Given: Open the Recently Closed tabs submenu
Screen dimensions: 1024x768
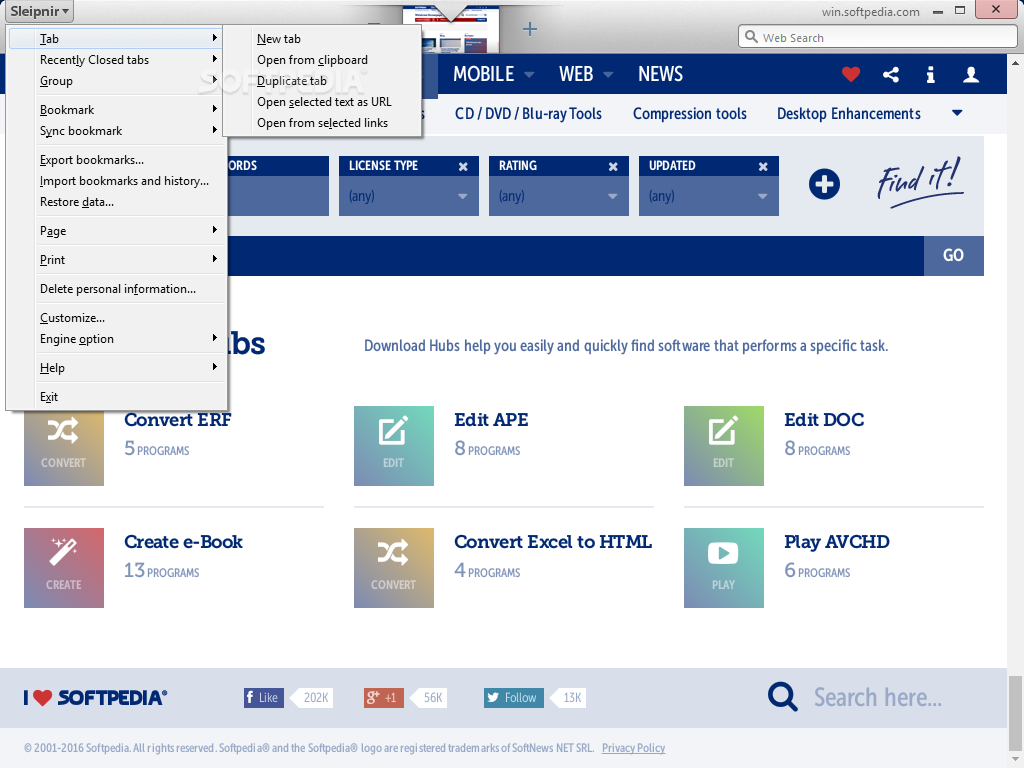Looking at the screenshot, I should [116, 59].
